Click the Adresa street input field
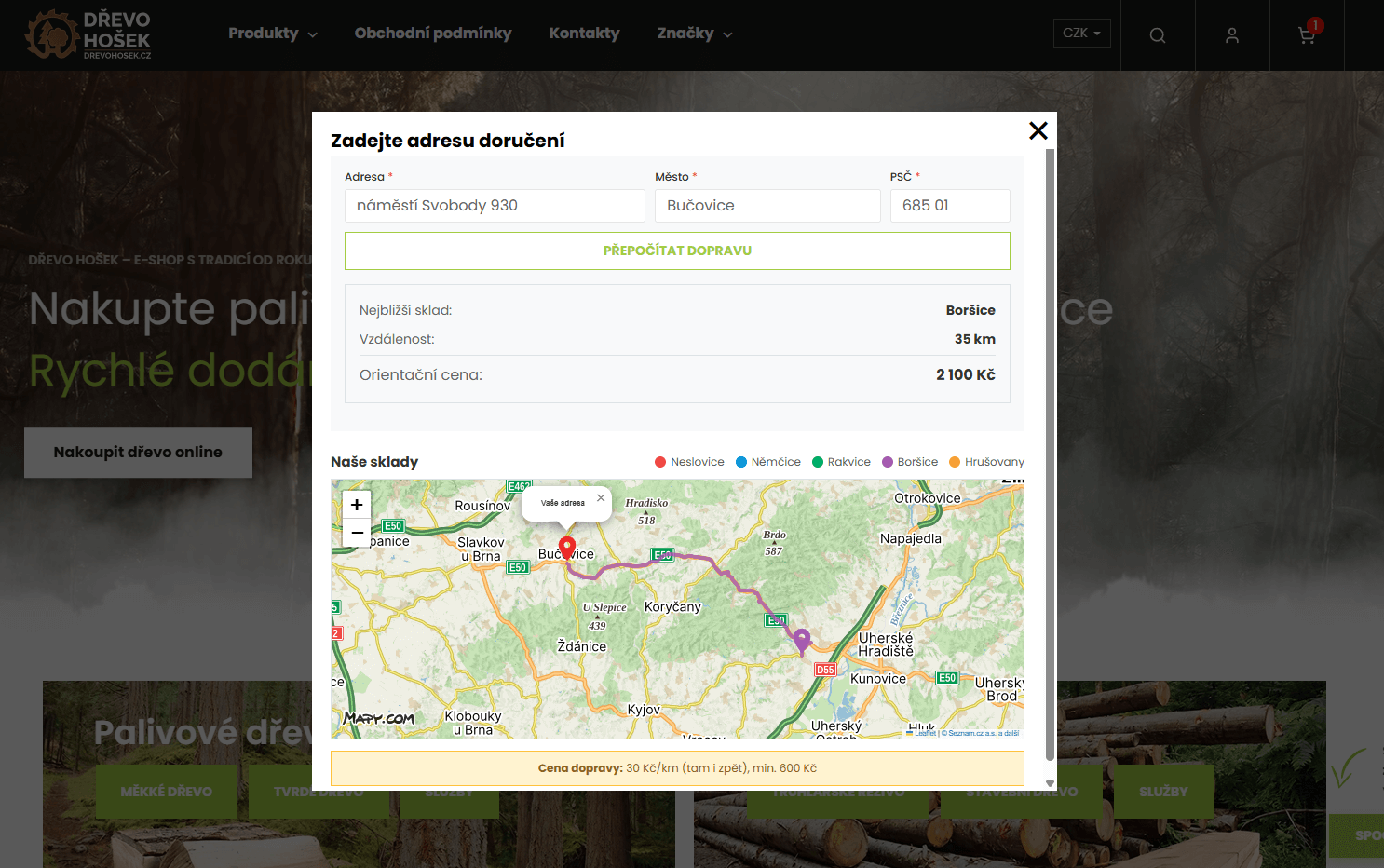 coord(495,206)
